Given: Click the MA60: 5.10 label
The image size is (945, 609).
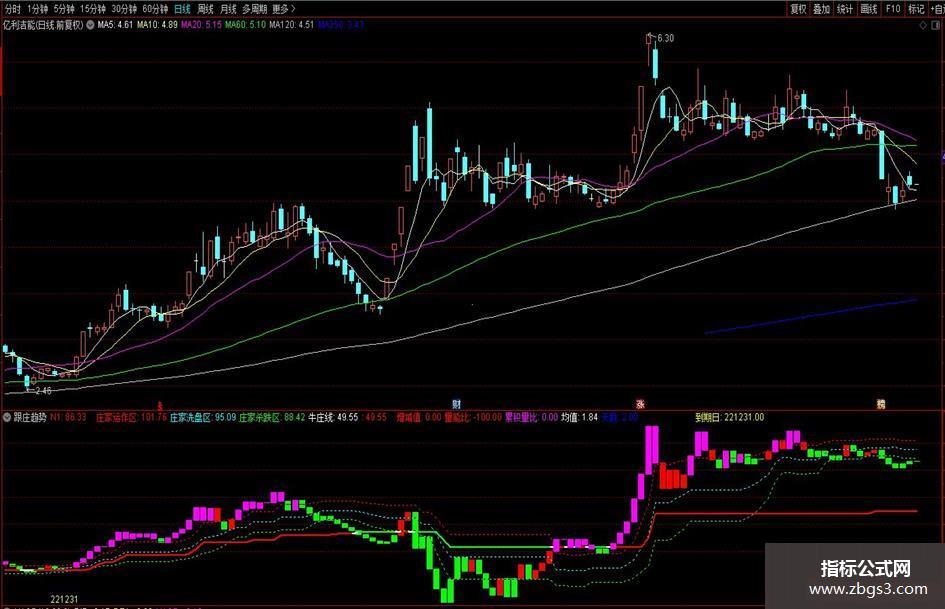Looking at the screenshot, I should coord(245,25).
